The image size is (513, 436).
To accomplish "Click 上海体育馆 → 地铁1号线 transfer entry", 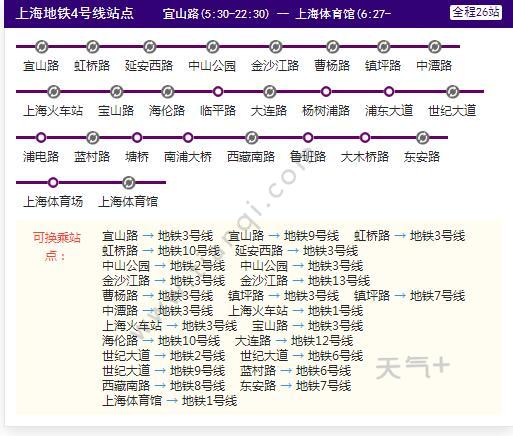I will pyautogui.click(x=169, y=401).
